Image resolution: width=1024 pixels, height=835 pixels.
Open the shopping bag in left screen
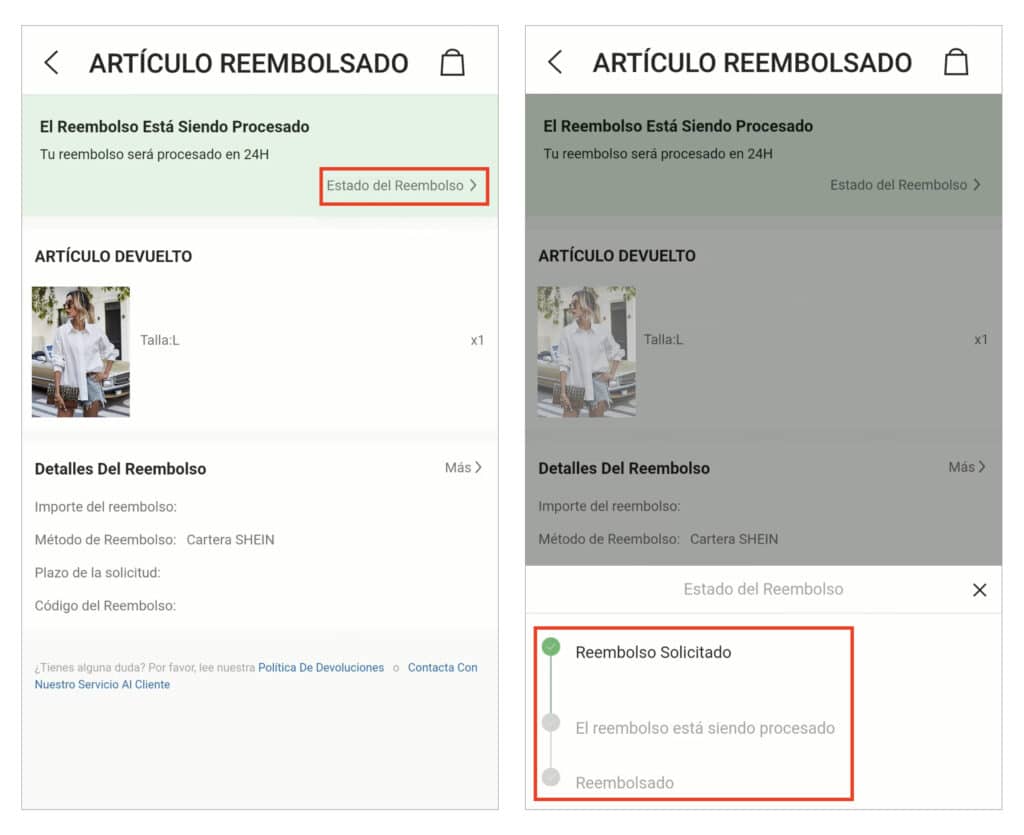point(452,63)
